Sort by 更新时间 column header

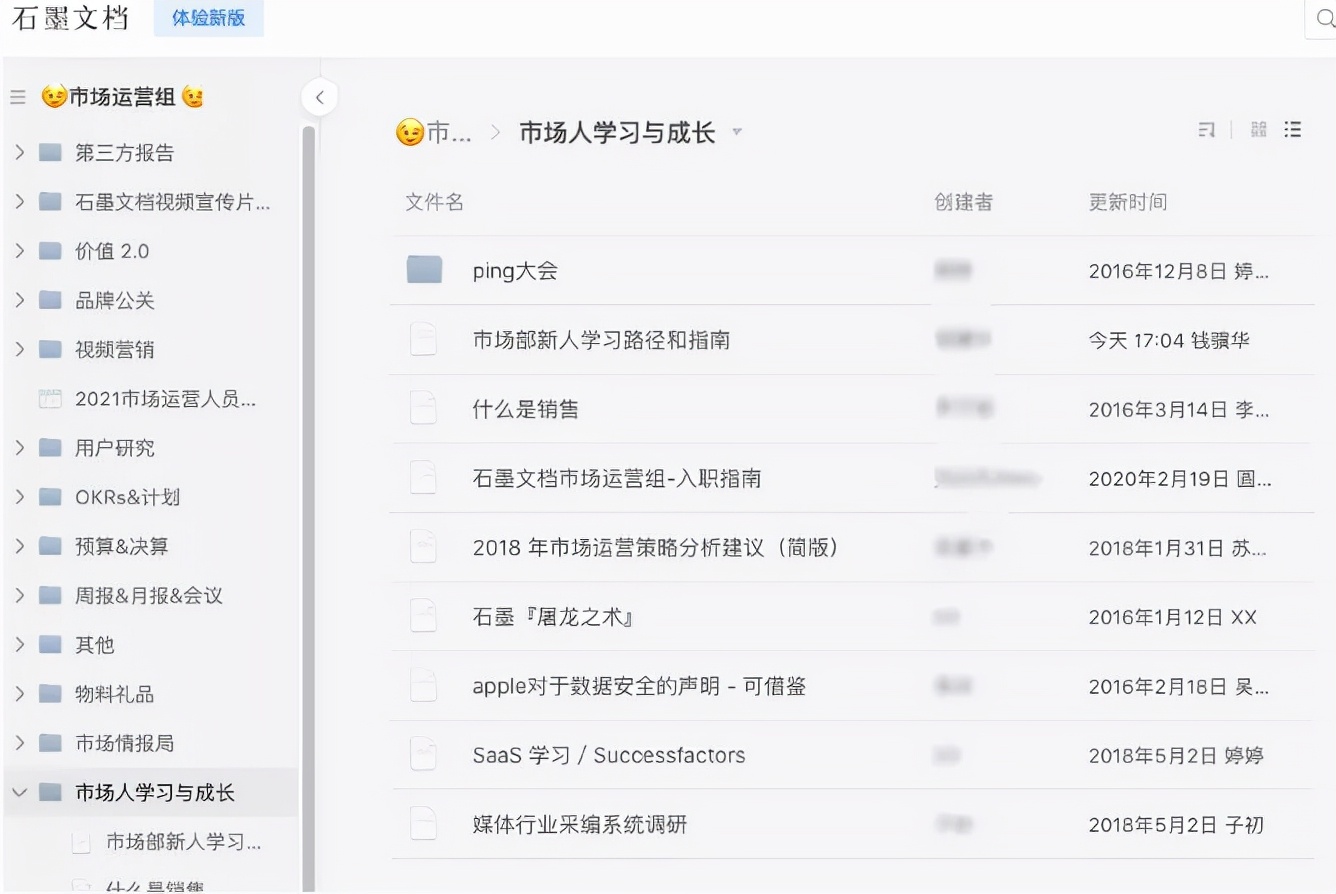[1128, 202]
